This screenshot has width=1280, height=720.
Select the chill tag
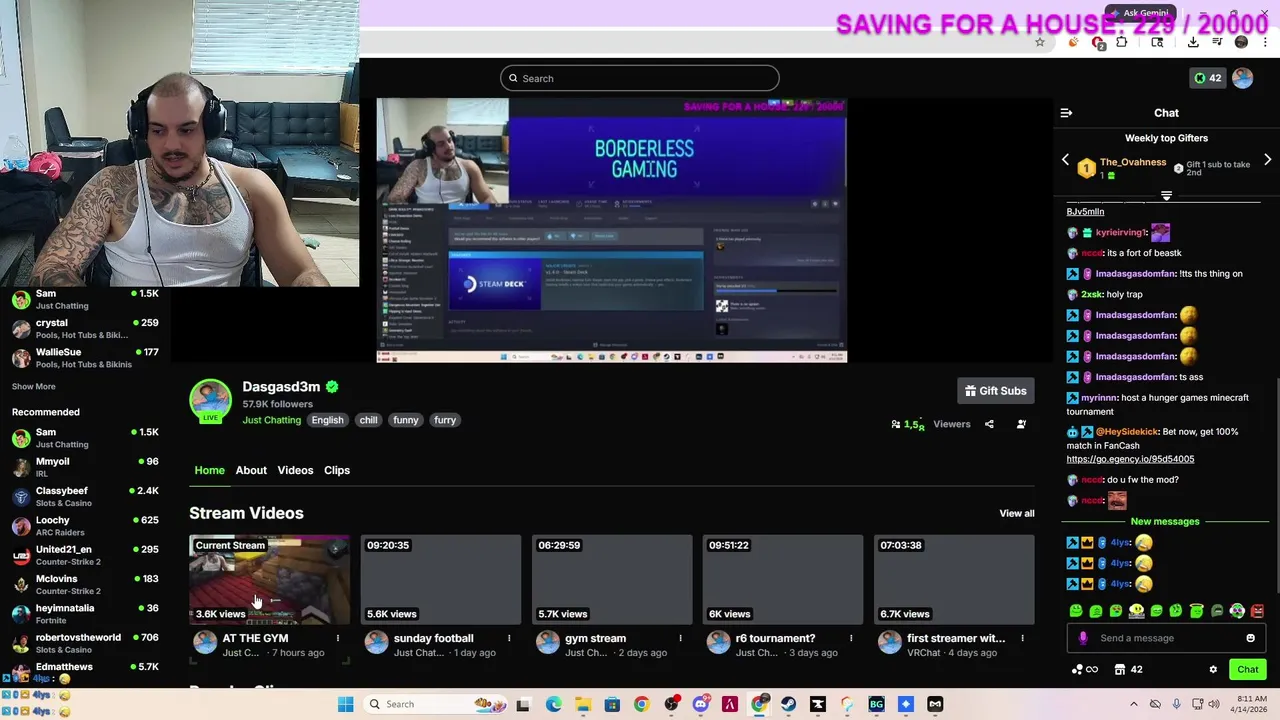coord(368,420)
